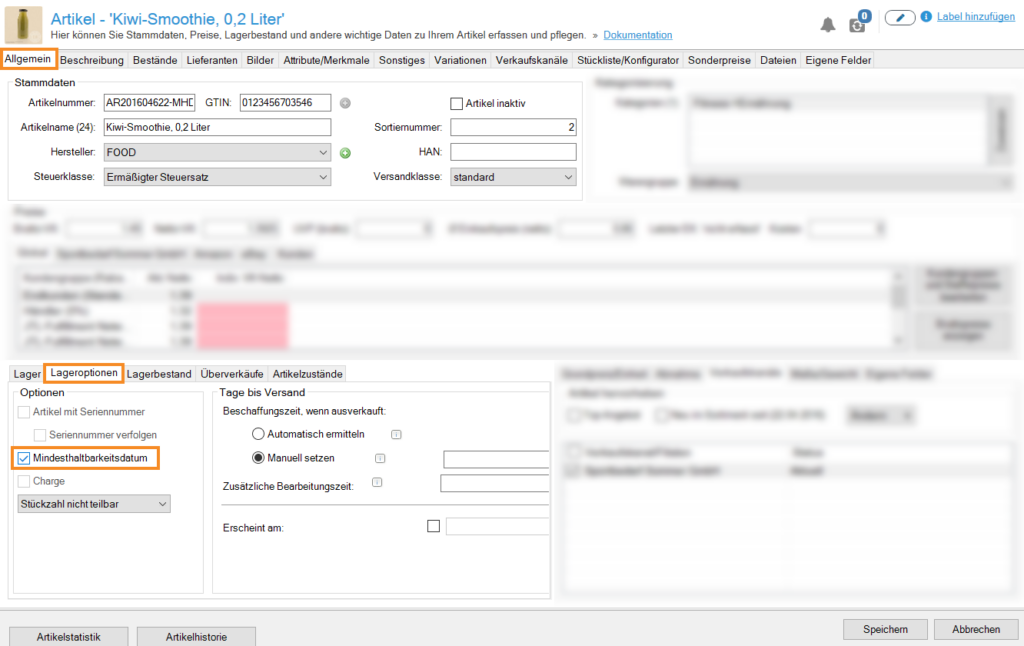
Task: Open the Lagerbestand tab
Action: click(159, 374)
